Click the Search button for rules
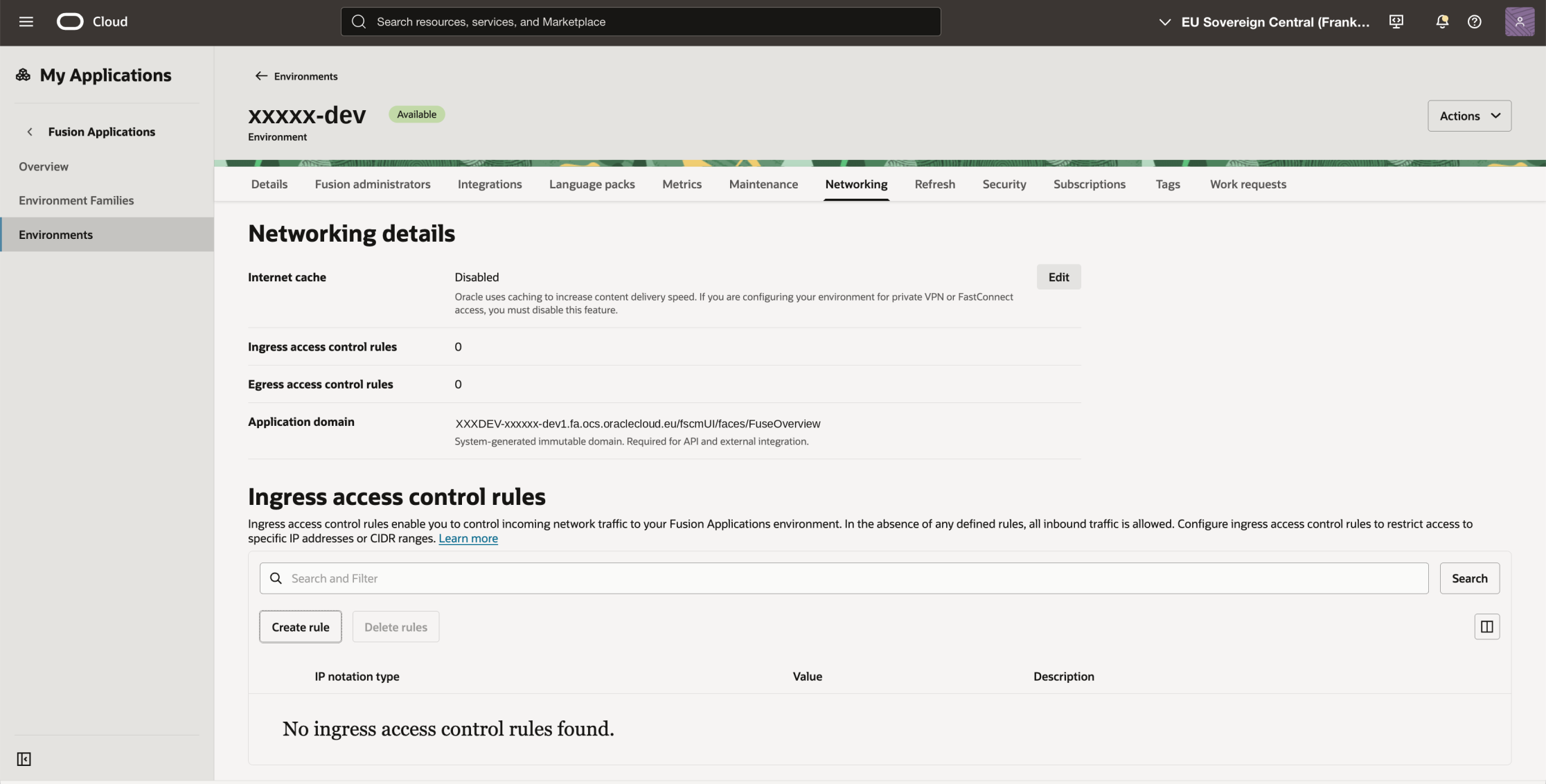Viewport: 1546px width, 784px height. click(x=1470, y=578)
